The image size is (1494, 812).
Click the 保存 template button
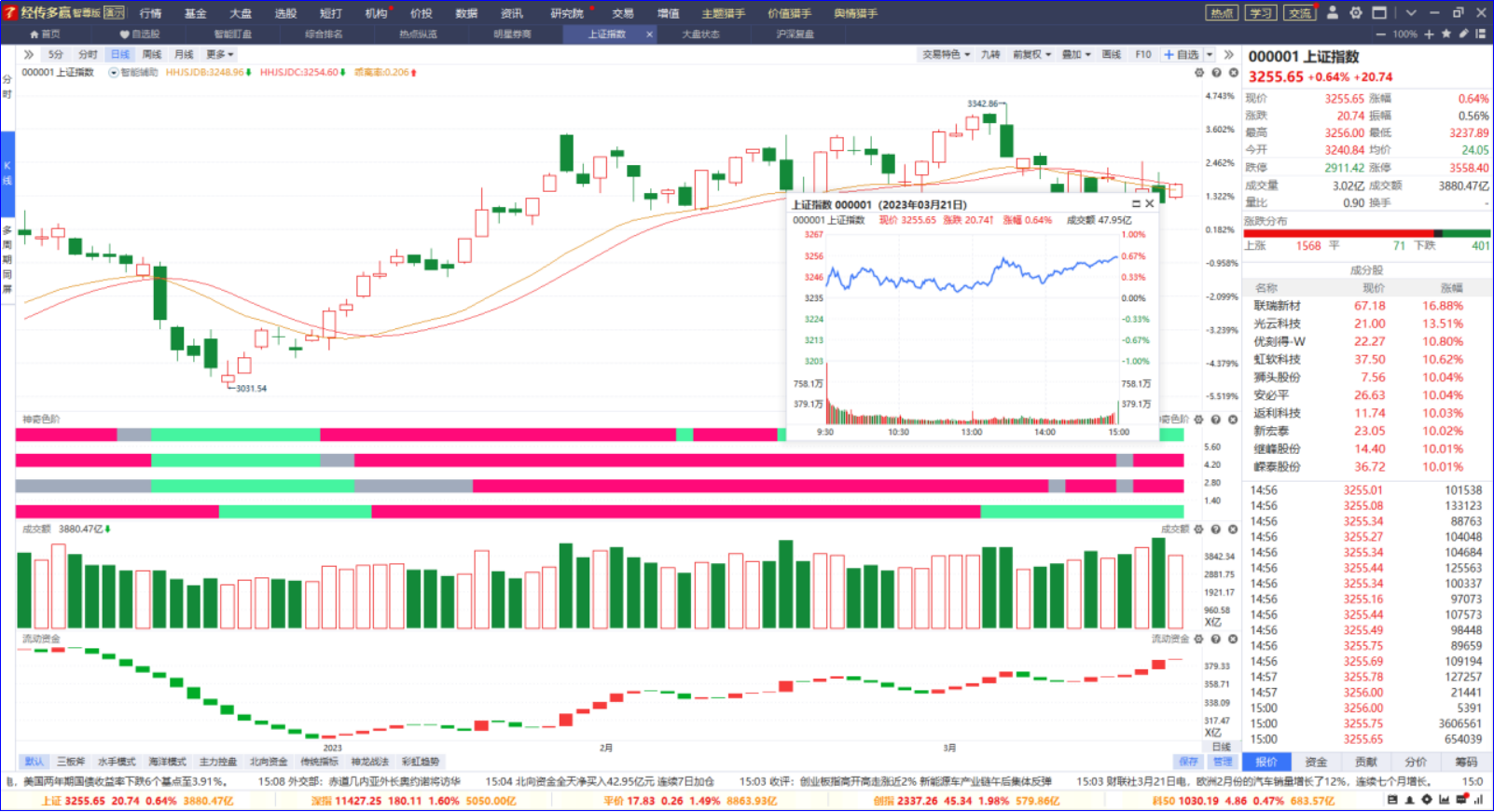click(x=1188, y=762)
